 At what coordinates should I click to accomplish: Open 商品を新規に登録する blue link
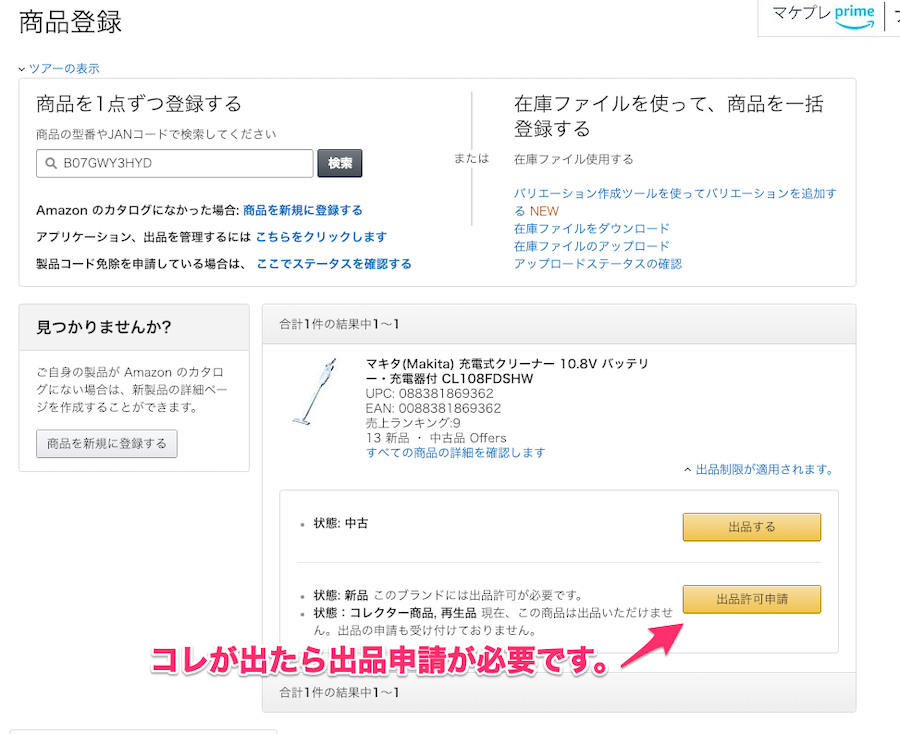(x=302, y=210)
